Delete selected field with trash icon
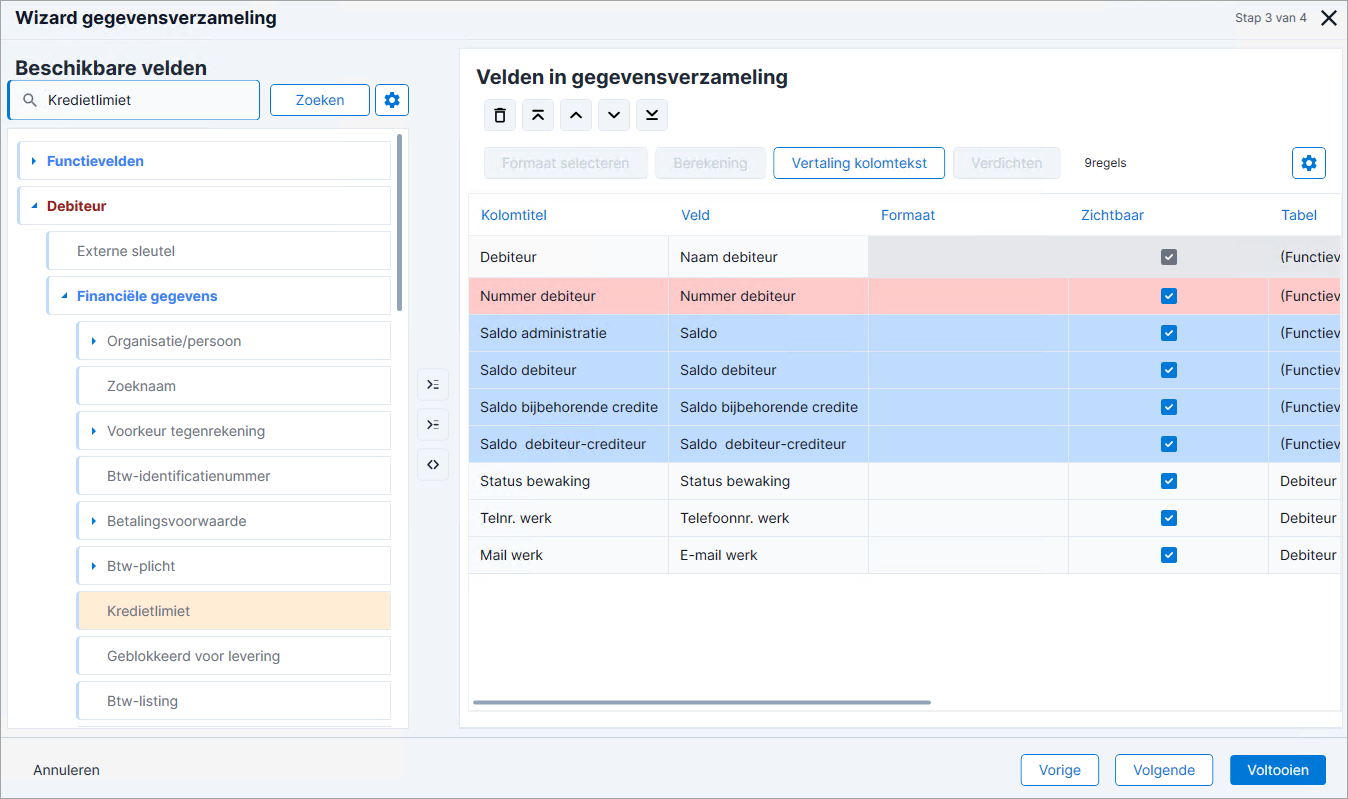1348x799 pixels. click(x=500, y=115)
